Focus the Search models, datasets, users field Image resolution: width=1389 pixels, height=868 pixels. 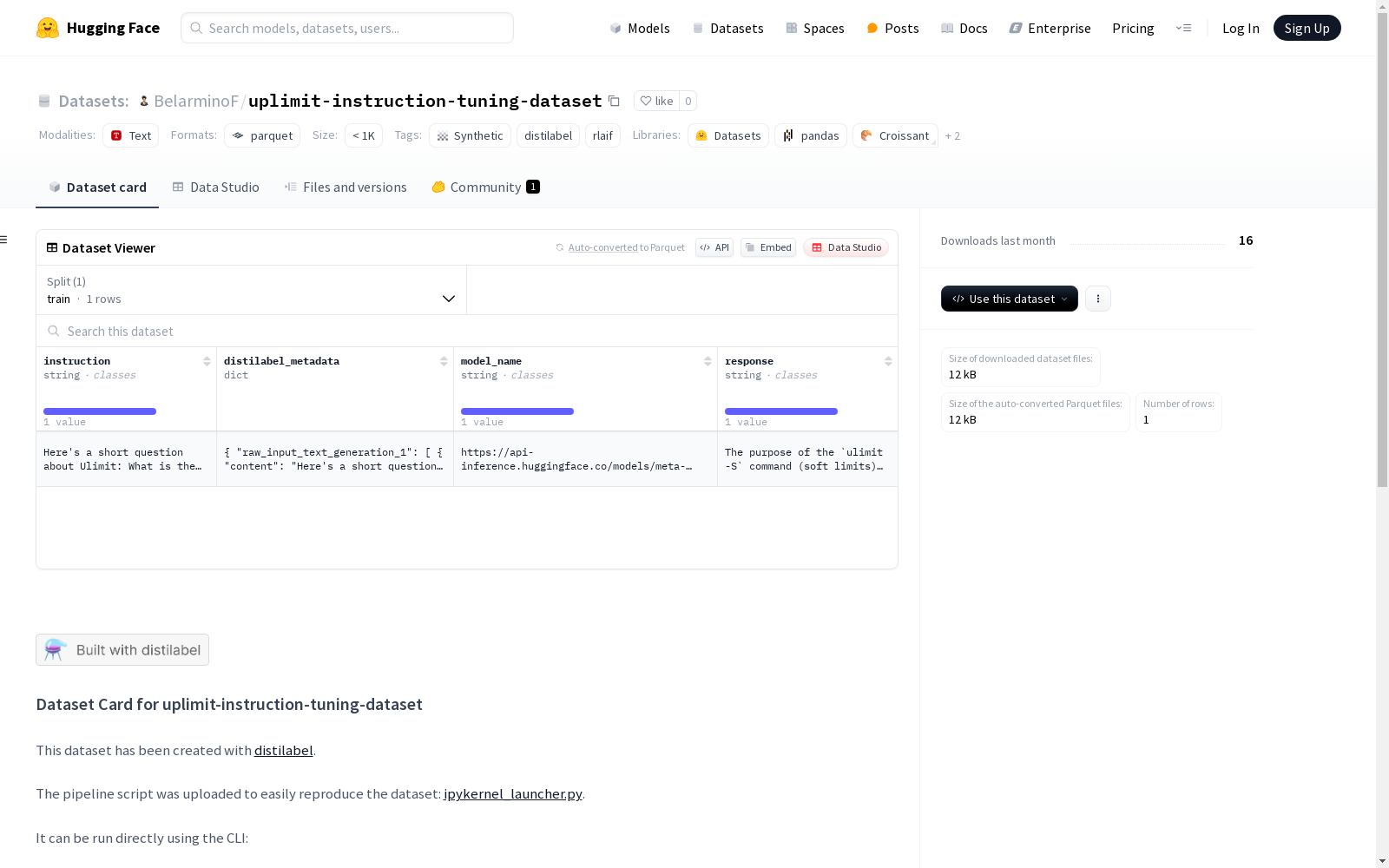347,28
